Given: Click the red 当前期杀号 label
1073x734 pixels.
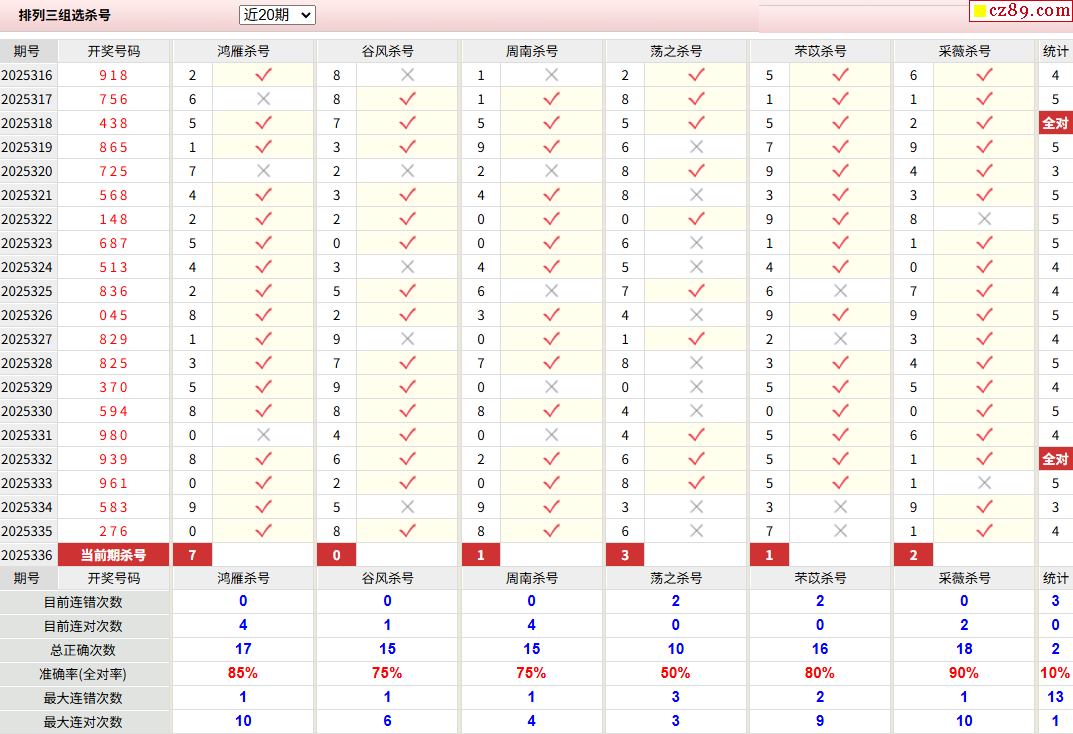Looking at the screenshot, I should coord(113,555).
